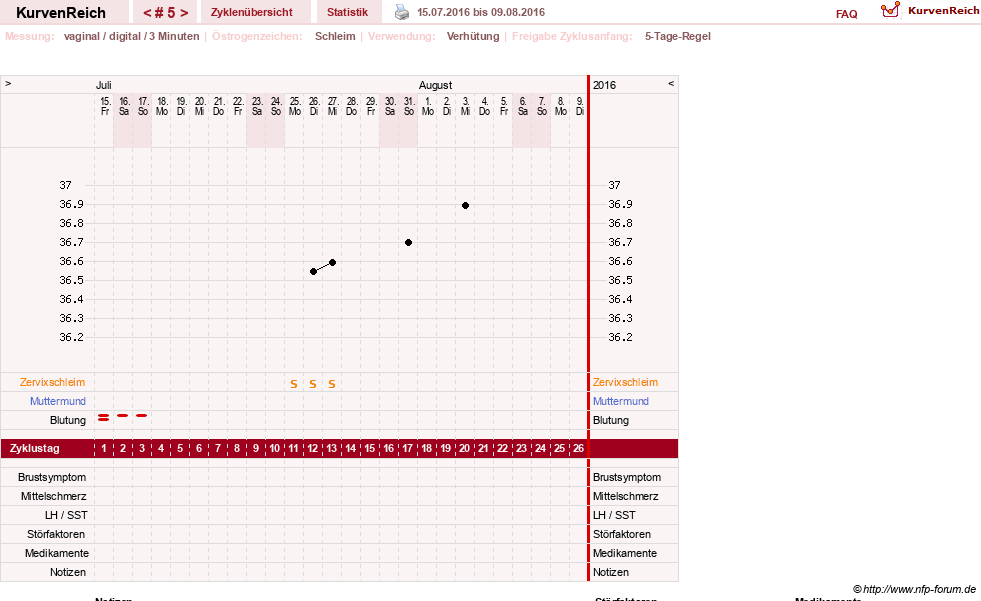Open the nfp-forum.de link
This screenshot has width=981, height=601.
[x=914, y=589]
